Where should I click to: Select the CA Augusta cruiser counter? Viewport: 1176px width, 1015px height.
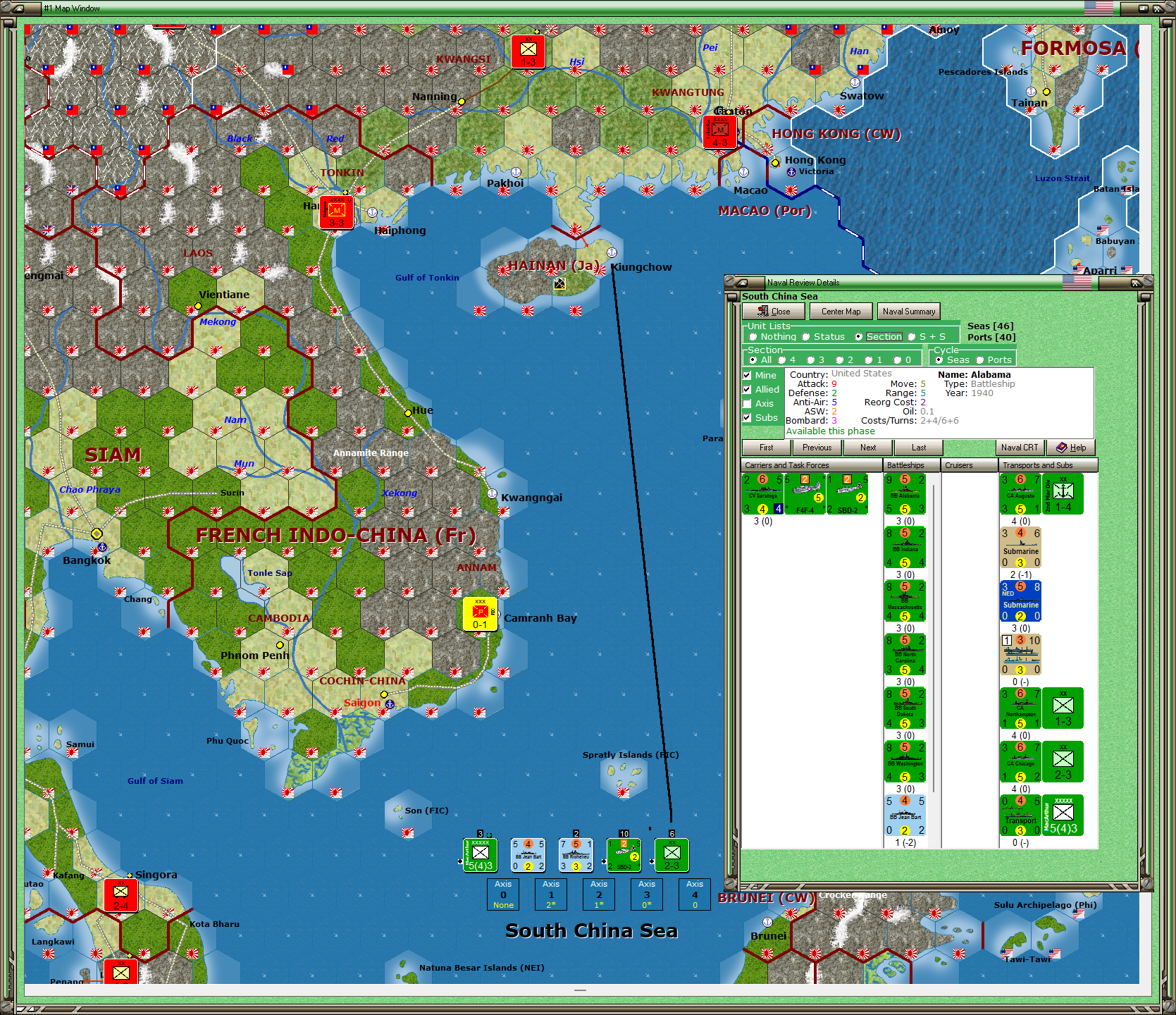pyautogui.click(x=1020, y=494)
